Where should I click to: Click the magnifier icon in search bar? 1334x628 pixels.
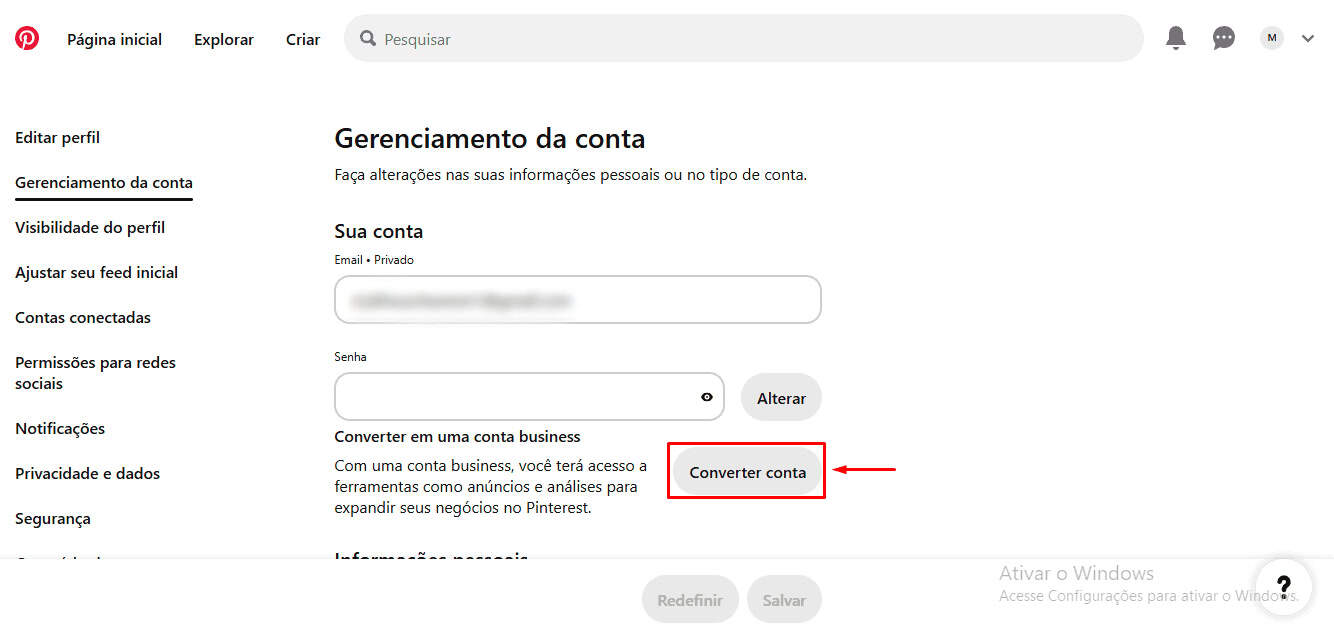tap(368, 39)
